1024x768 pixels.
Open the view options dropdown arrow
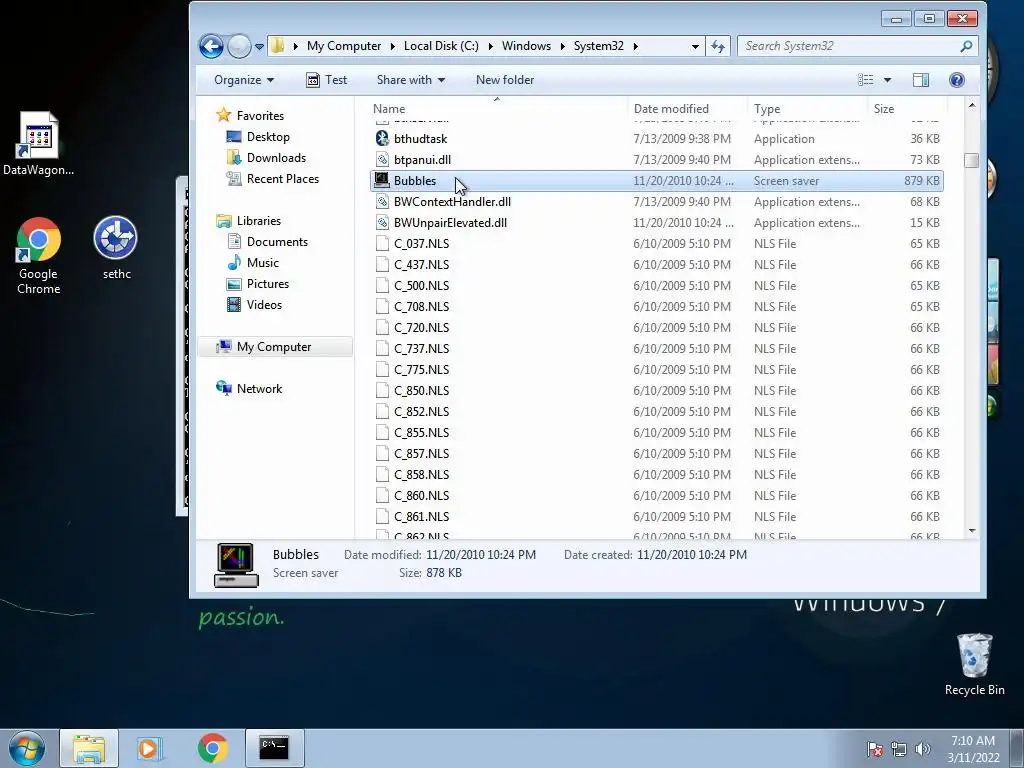(887, 80)
